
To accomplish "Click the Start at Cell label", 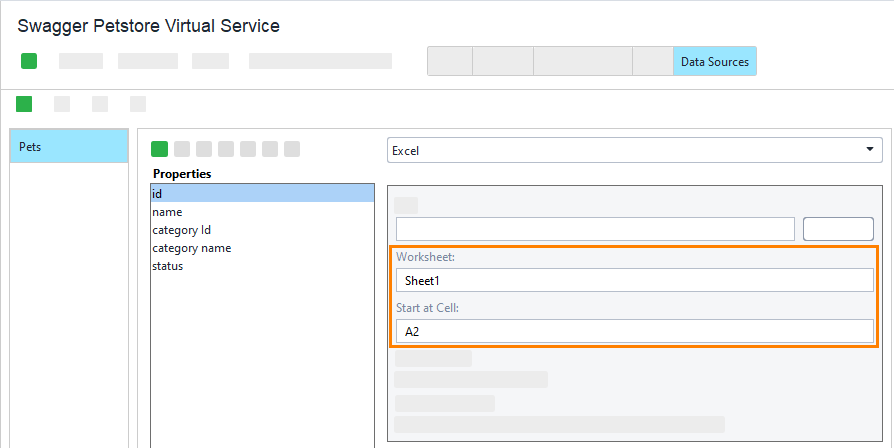I will click(x=428, y=308).
